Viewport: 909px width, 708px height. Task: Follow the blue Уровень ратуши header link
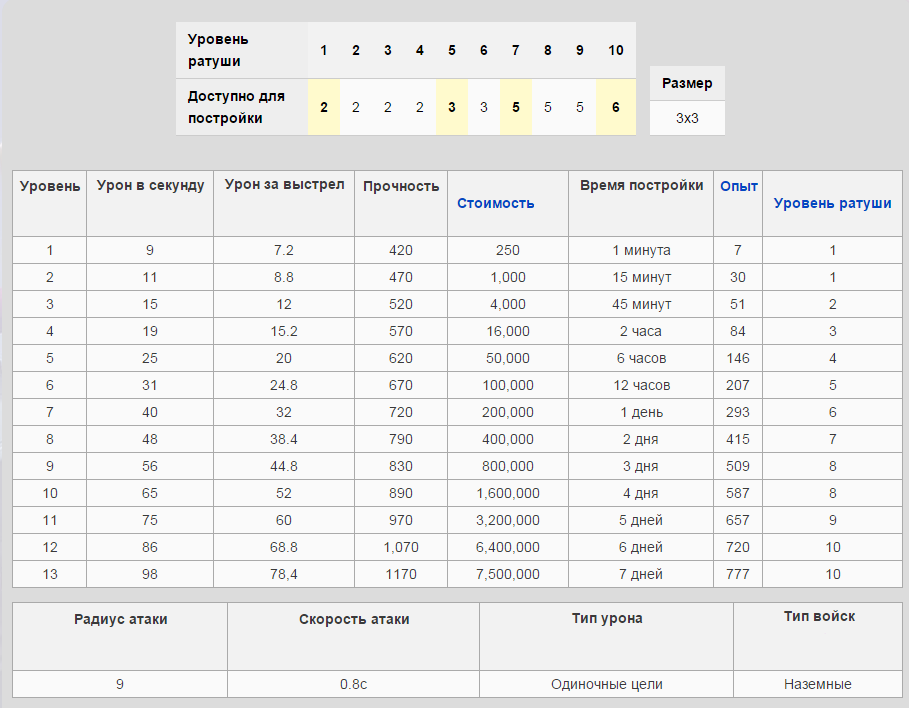click(x=832, y=203)
